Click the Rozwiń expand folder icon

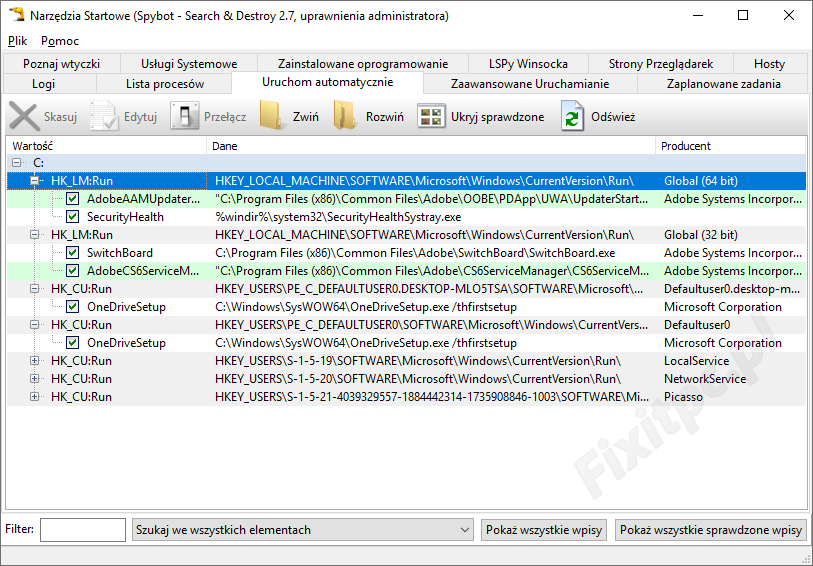[347, 117]
